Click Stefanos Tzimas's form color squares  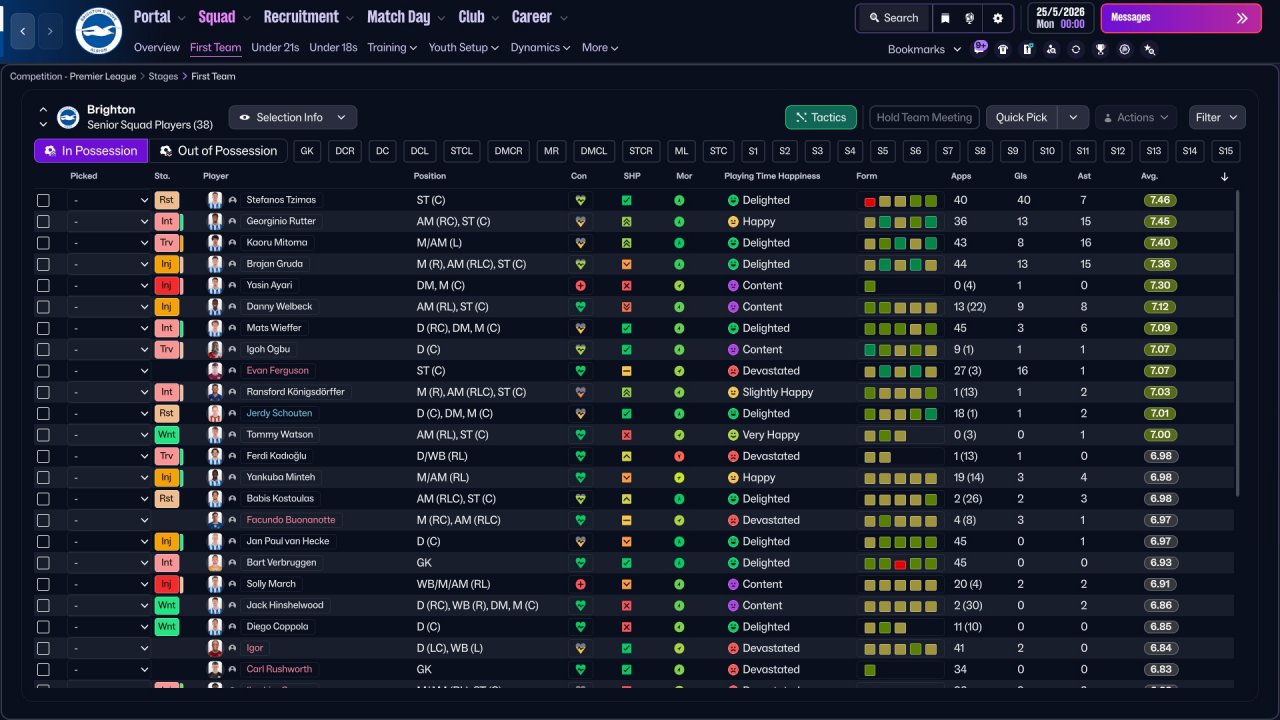click(900, 201)
